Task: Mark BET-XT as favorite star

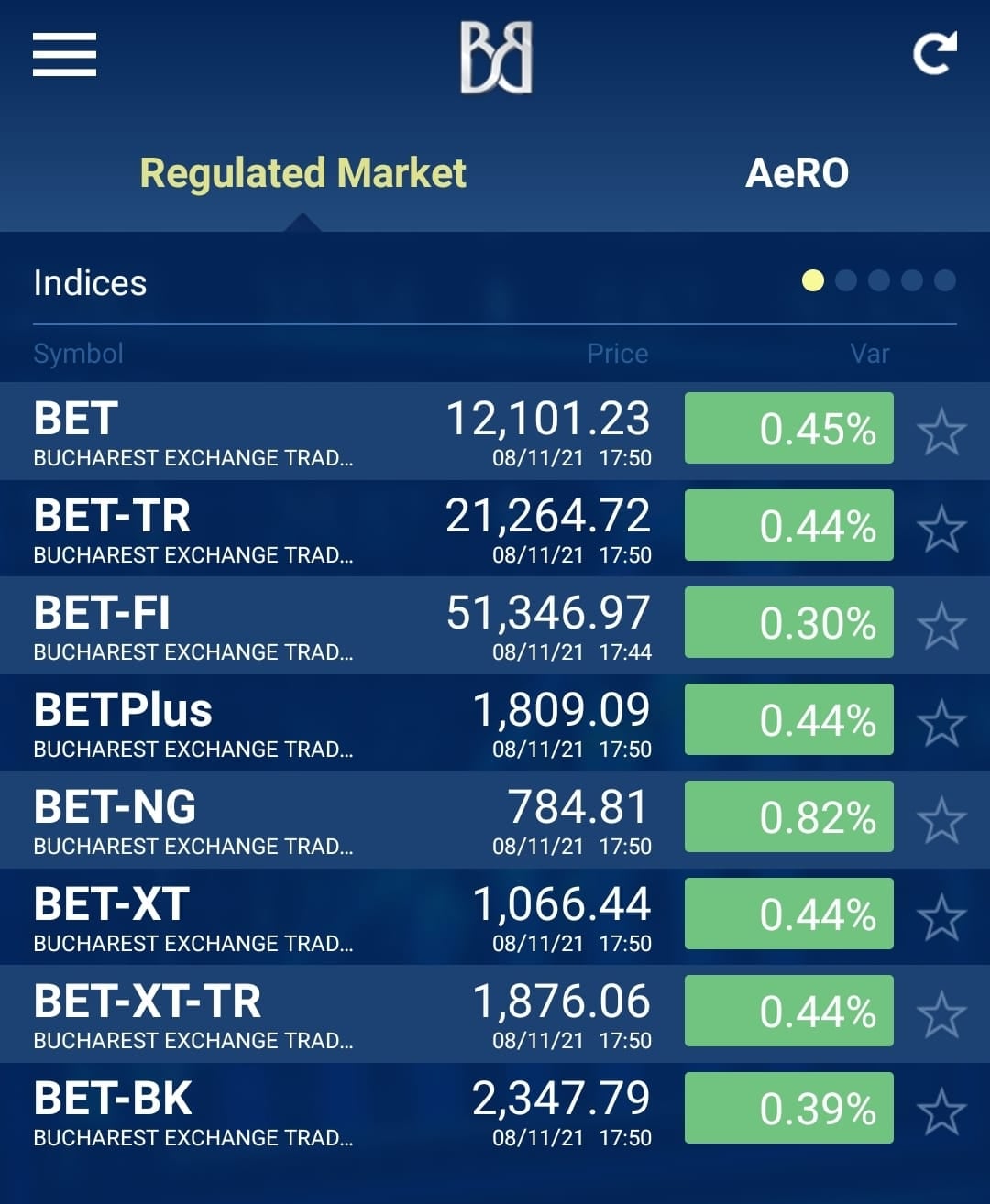Action: (x=941, y=918)
